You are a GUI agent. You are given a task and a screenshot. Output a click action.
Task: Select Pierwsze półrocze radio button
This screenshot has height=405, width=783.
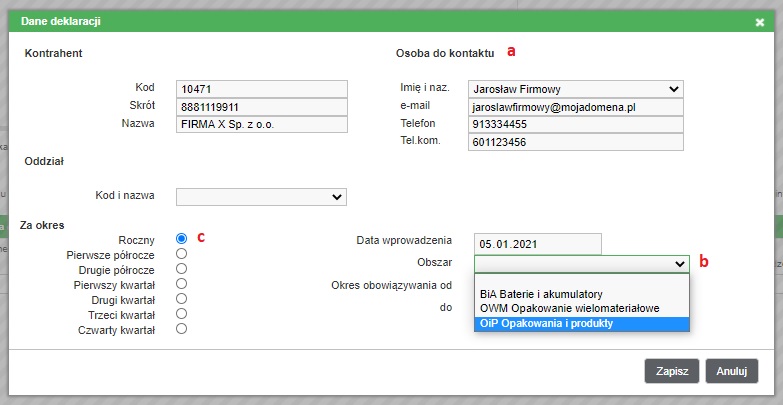(x=181, y=254)
